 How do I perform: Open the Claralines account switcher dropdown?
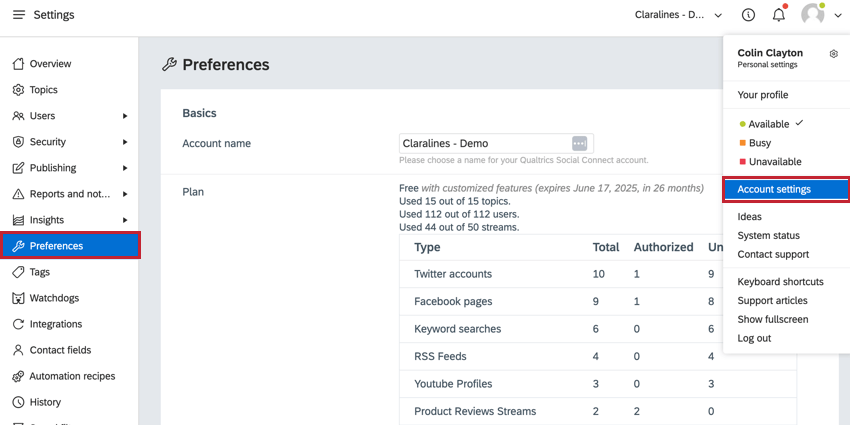click(x=678, y=15)
